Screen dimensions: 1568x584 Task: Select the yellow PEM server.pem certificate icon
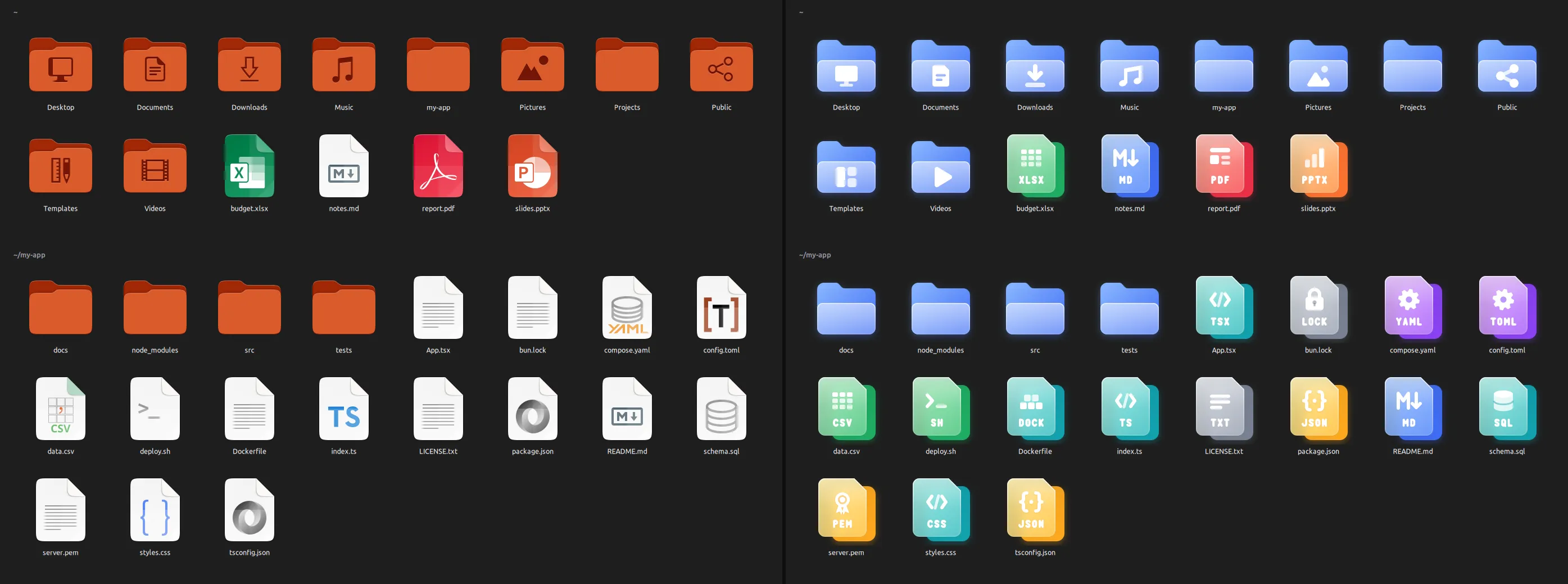846,510
